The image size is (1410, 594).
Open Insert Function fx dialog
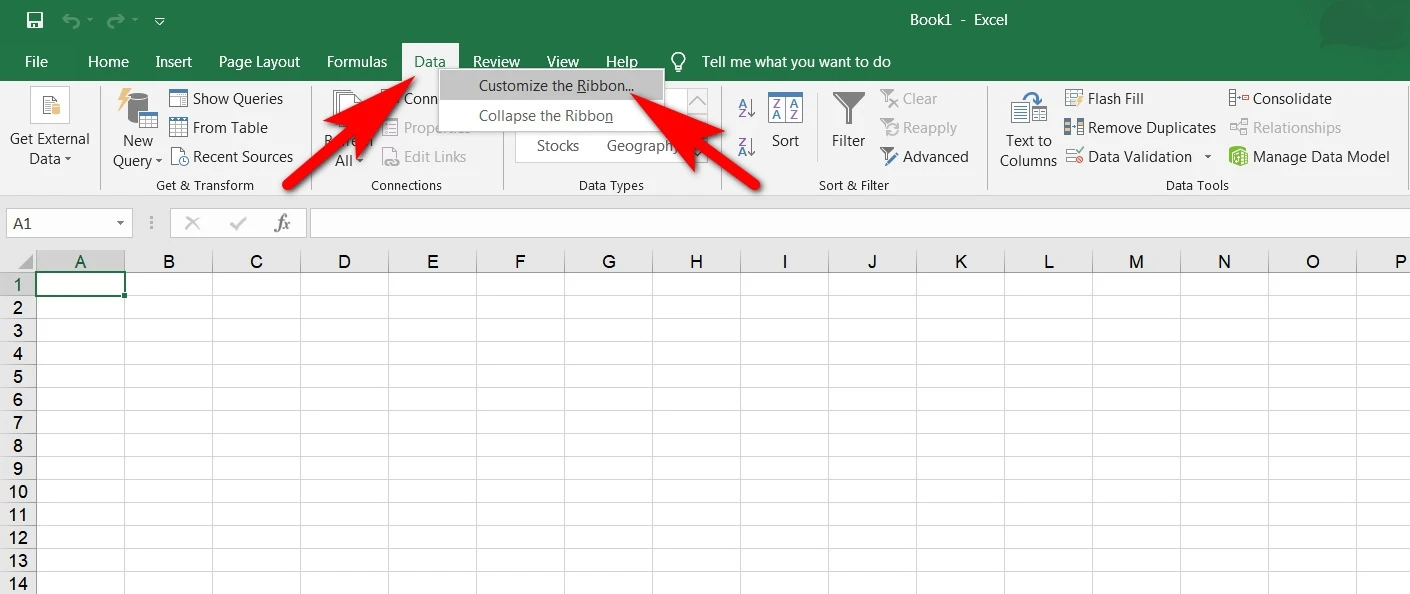click(x=283, y=224)
